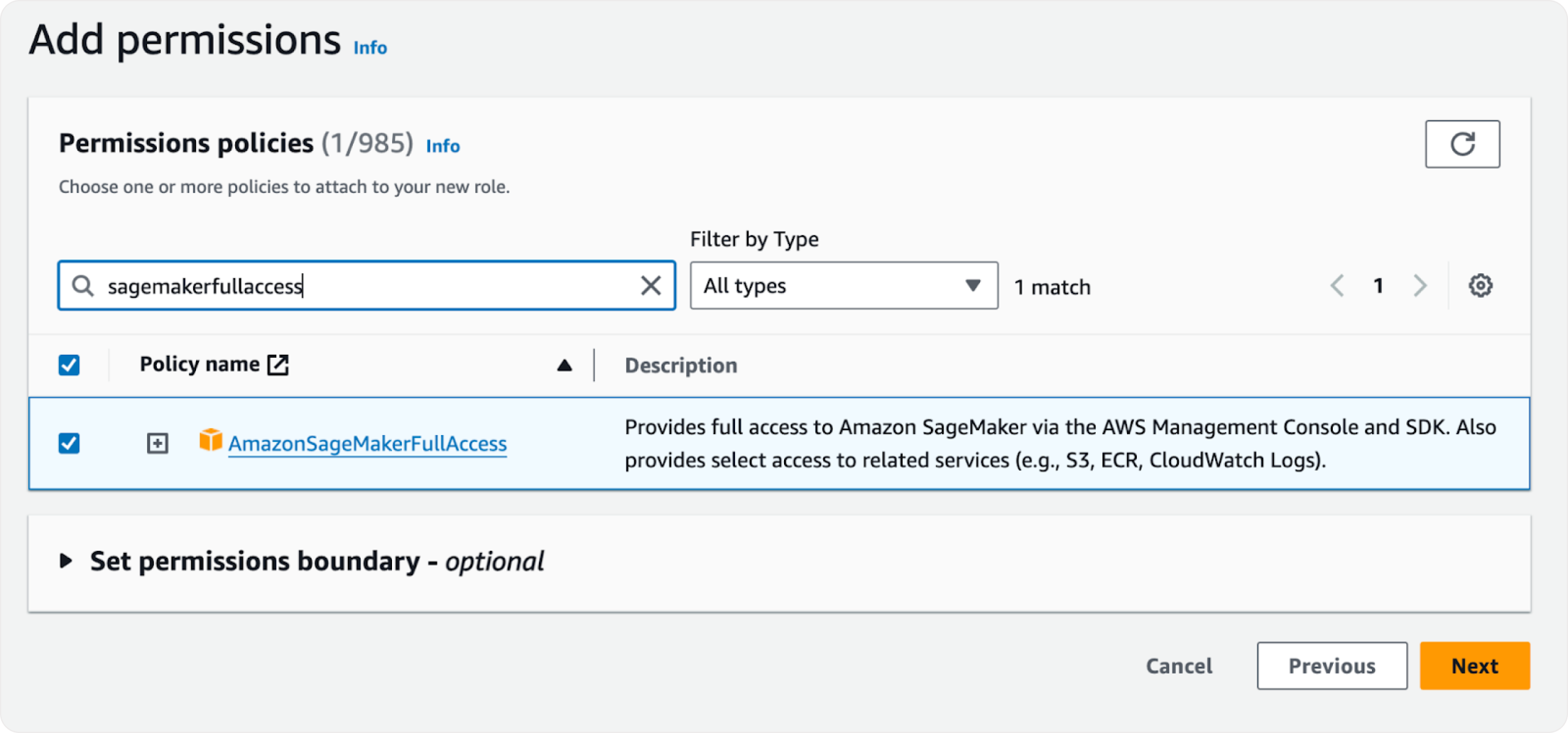This screenshot has height=733, width=1568.
Task: Go to previous page arrow
Action: coord(1338,286)
